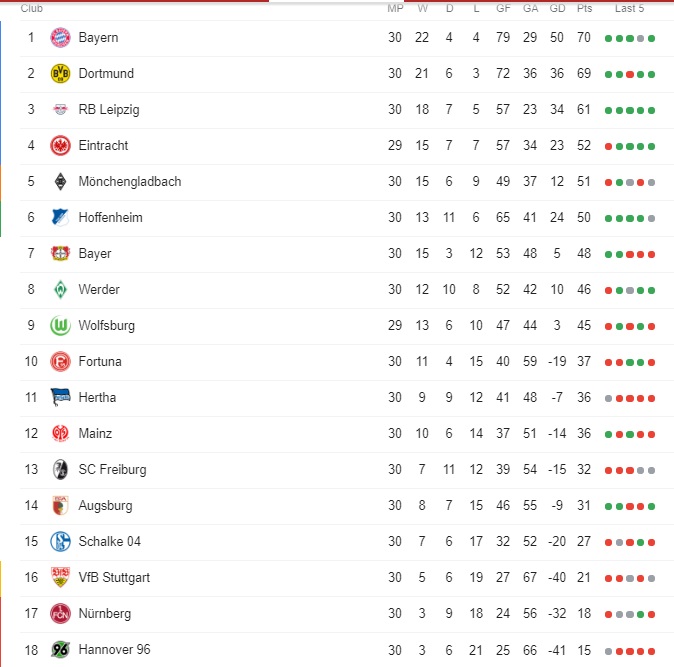
Task: Open the Fortuna team link
Action: click(100, 361)
